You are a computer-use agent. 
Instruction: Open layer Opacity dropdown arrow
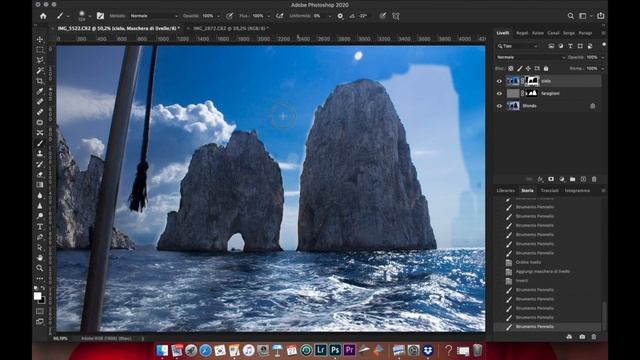[x=602, y=58]
